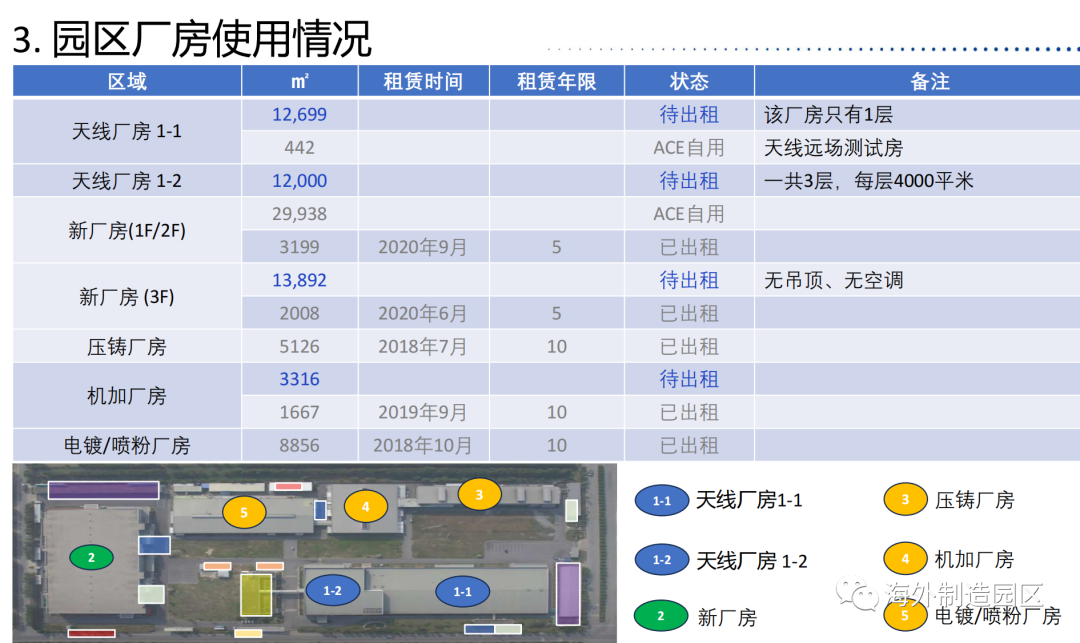
Task: Click the yellow marker 4 on the aerial map
Action: 366,507
